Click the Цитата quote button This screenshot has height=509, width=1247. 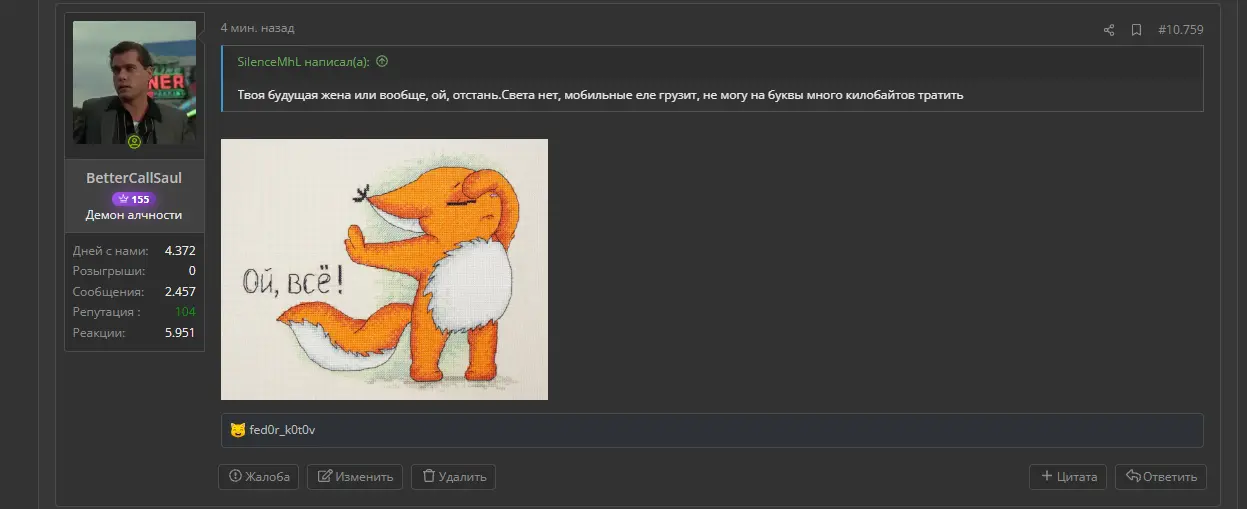point(1068,477)
